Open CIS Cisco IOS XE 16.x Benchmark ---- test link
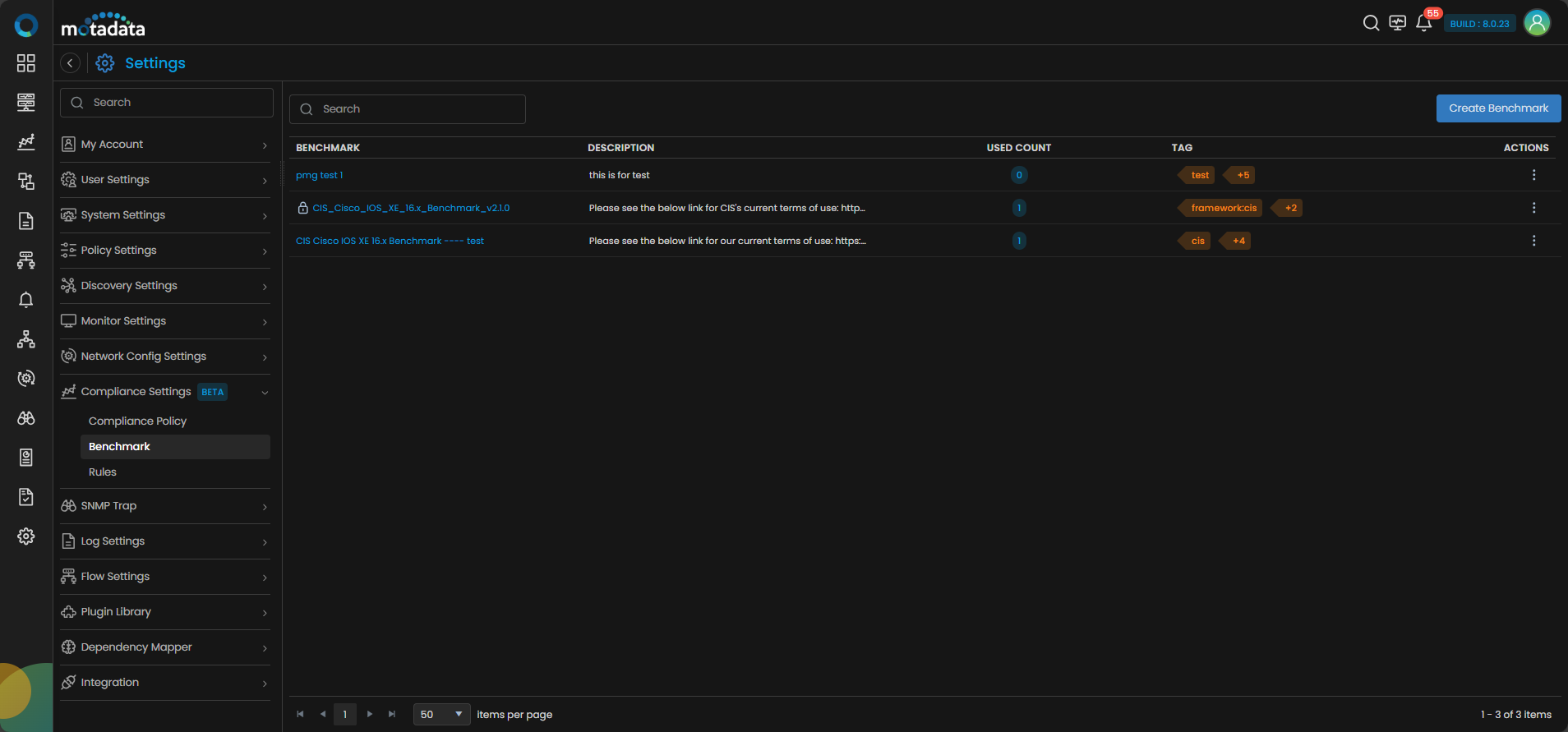Viewport: 1568px width, 732px height. (390, 241)
